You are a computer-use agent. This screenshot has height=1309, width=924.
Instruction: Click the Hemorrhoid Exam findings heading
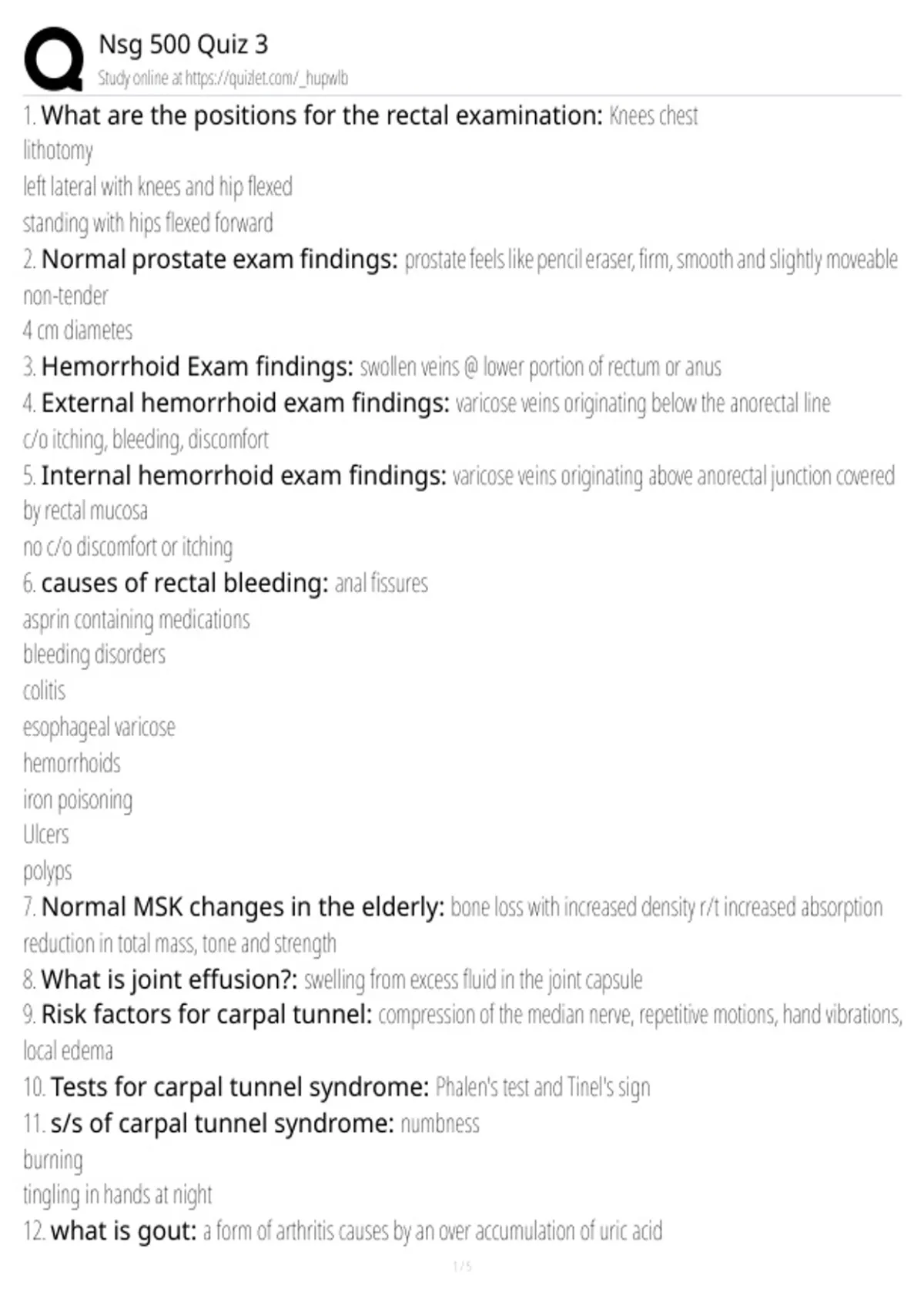197,367
